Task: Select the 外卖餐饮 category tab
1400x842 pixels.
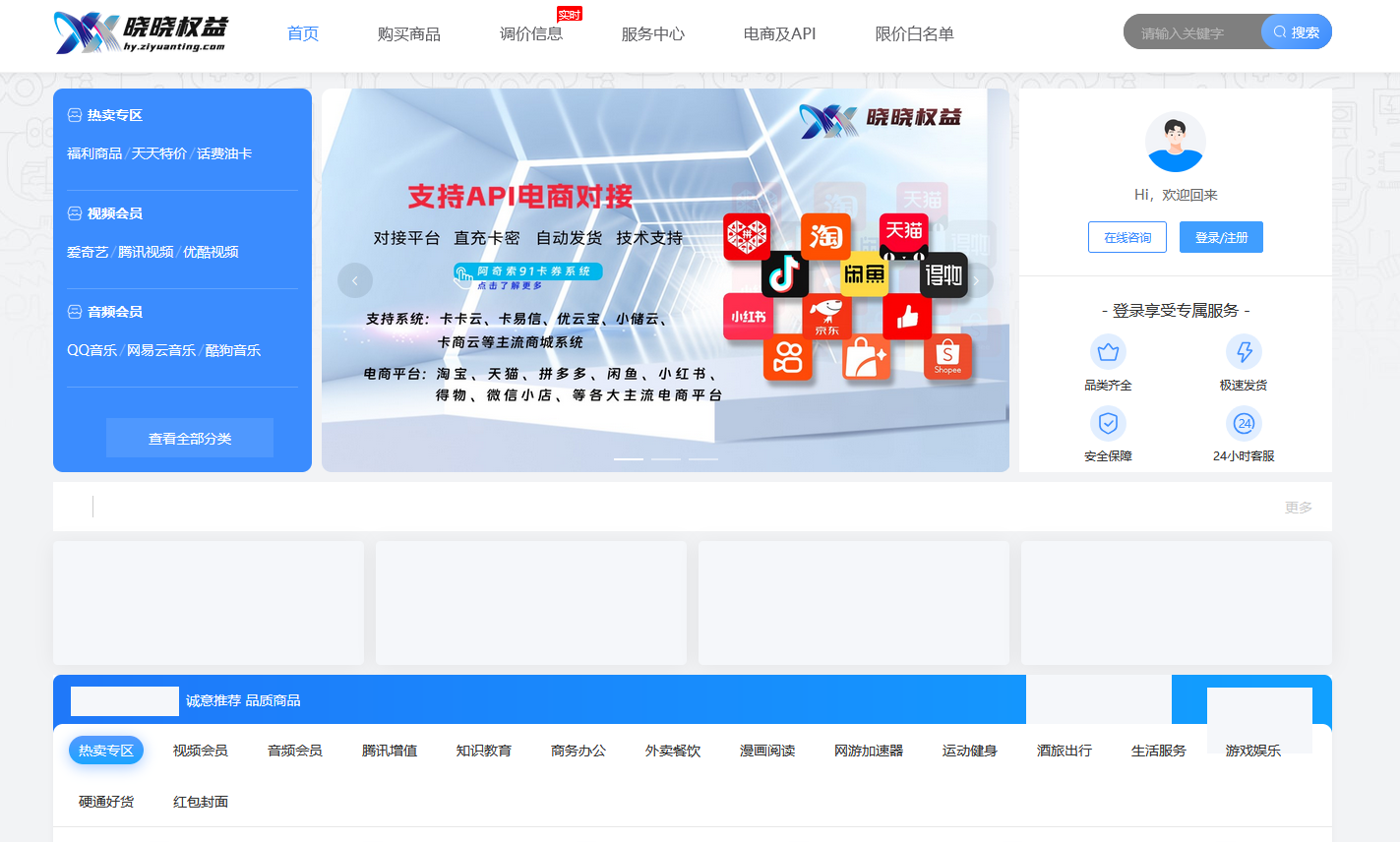Action: click(673, 751)
